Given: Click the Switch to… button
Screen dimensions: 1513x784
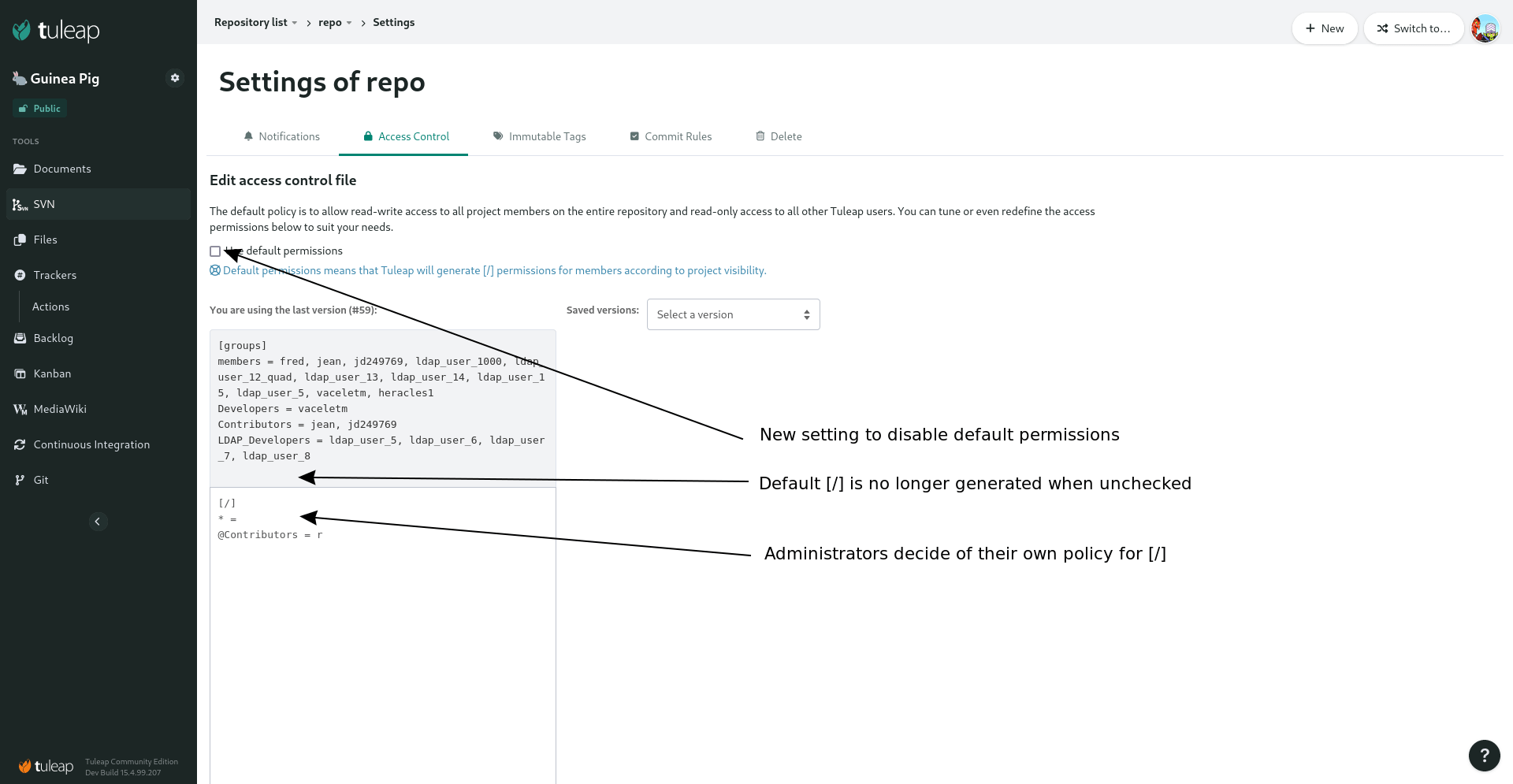Looking at the screenshot, I should click(1413, 28).
